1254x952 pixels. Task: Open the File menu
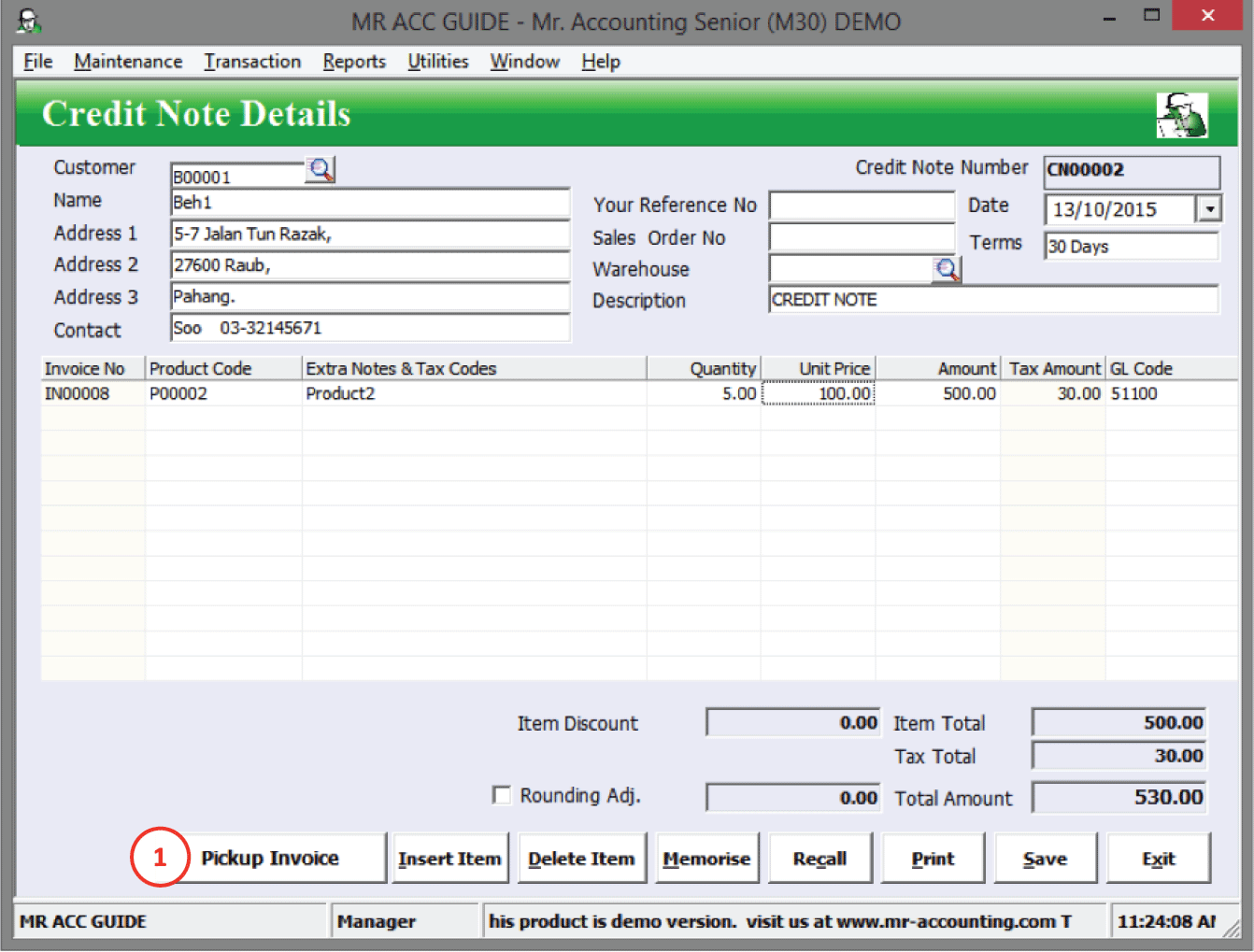pos(38,62)
